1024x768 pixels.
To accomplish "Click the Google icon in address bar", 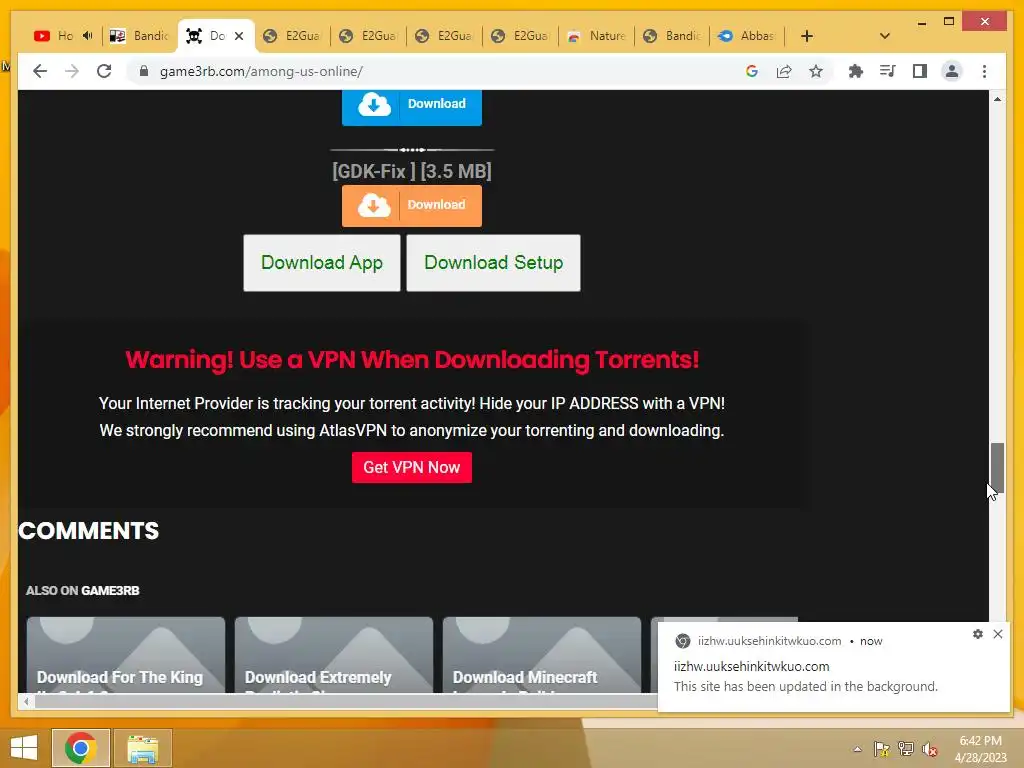I will 752,71.
